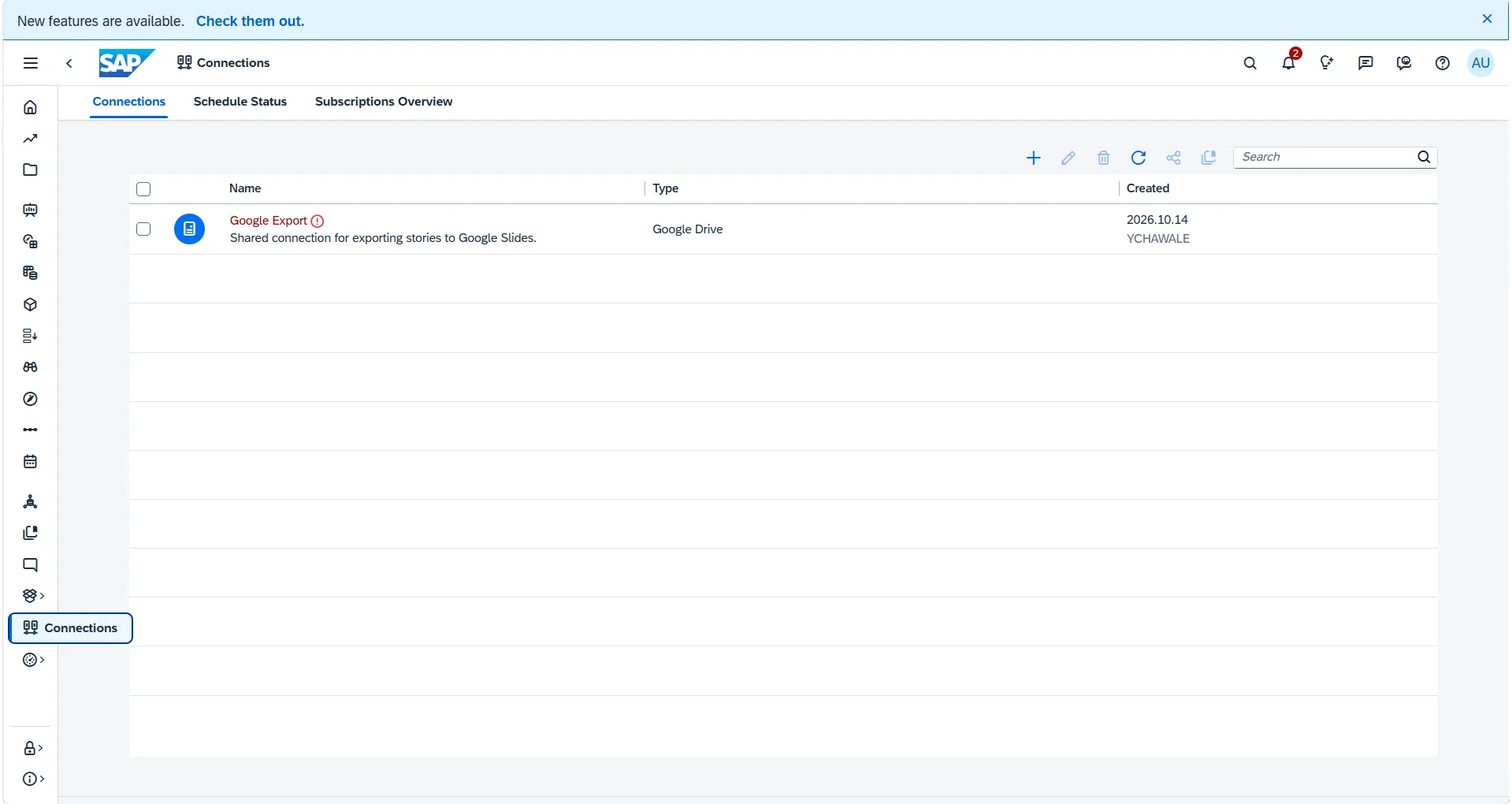Tick the Google Export row checkbox
The image size is (1512, 804).
tap(143, 229)
